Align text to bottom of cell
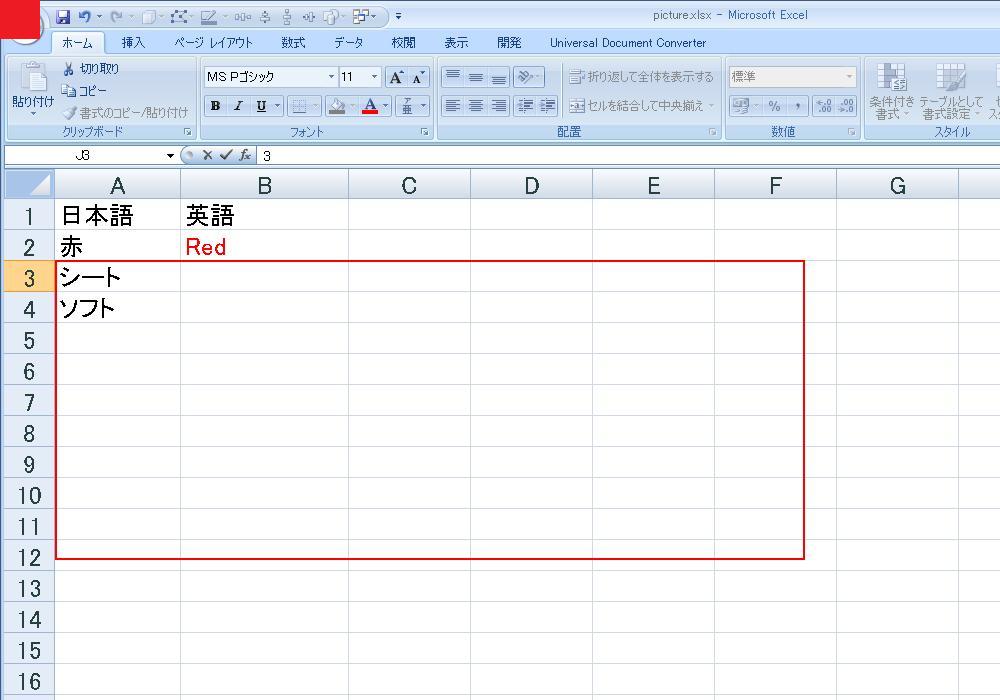Screen dimensions: 1000x700 tap(499, 77)
